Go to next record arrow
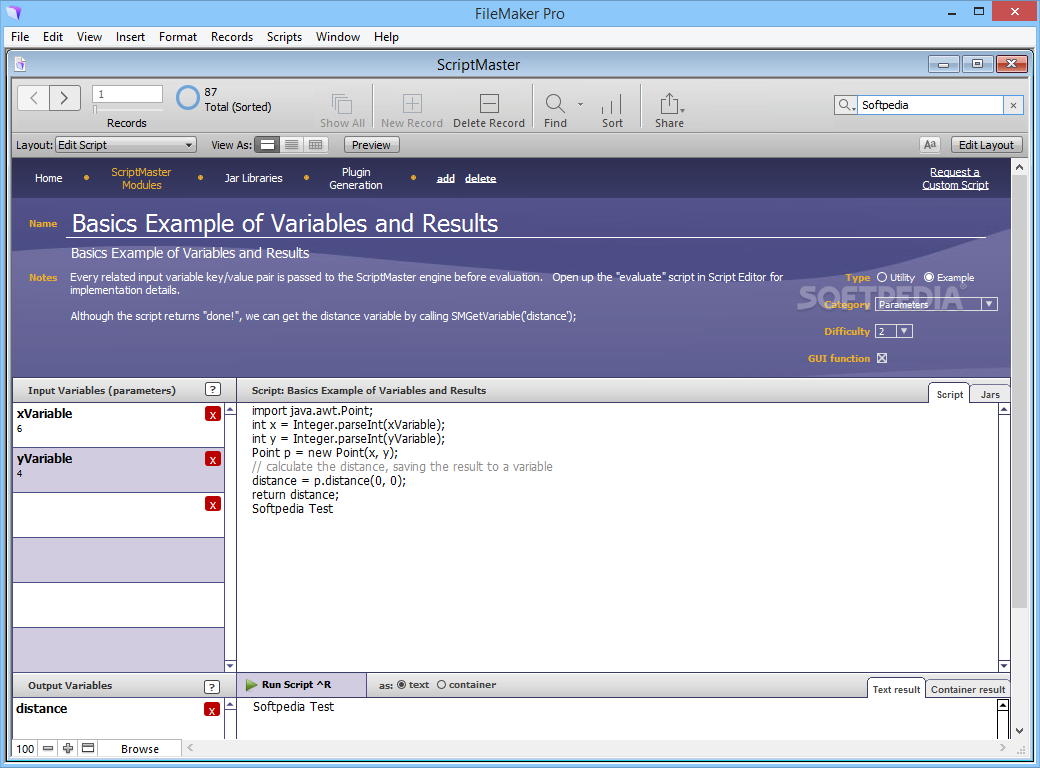The width and height of the screenshot is (1040, 768). point(64,98)
